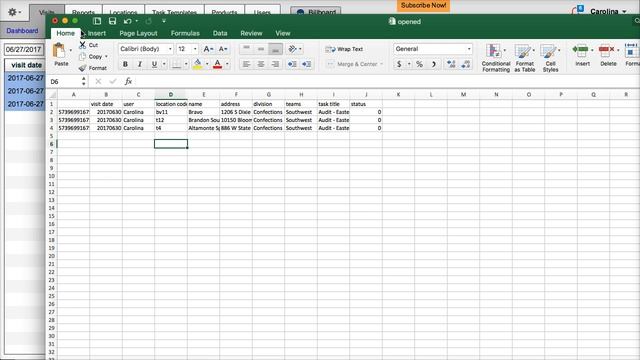The image size is (640, 360).
Task: Open the customize quick access toolbar arrow
Action: pos(164,21)
